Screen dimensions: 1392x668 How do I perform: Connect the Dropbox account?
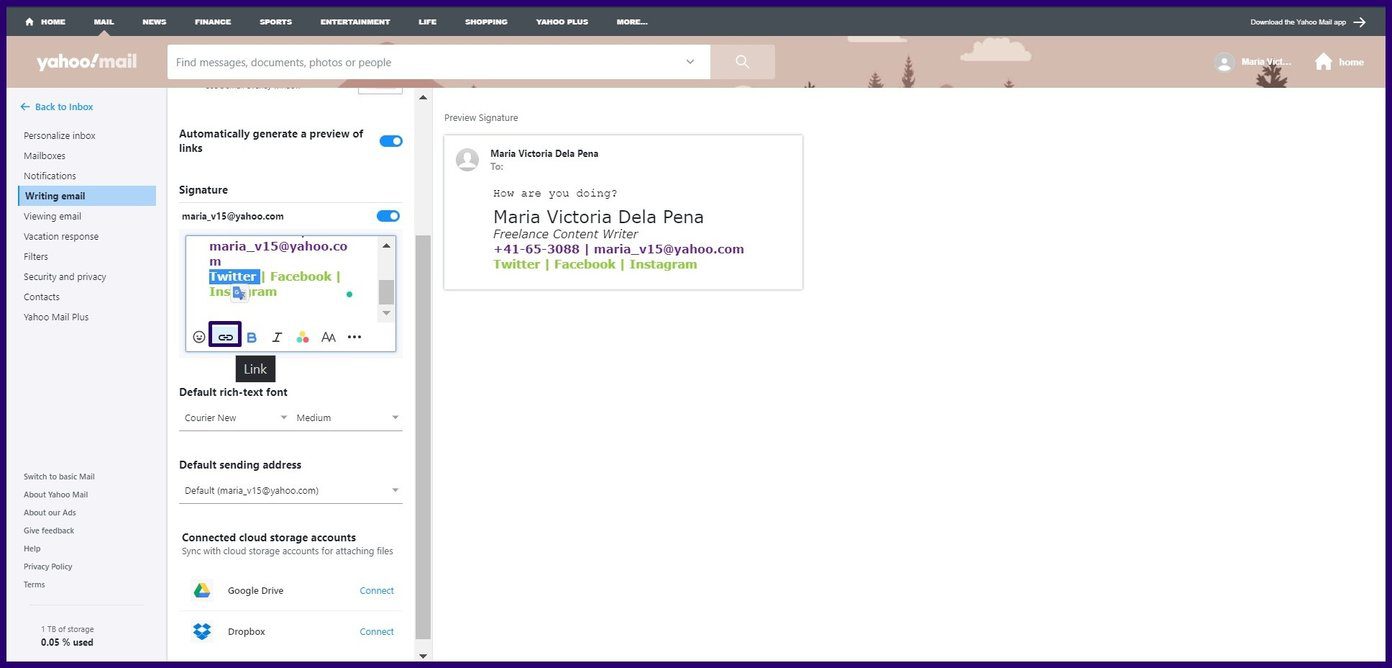[377, 632]
